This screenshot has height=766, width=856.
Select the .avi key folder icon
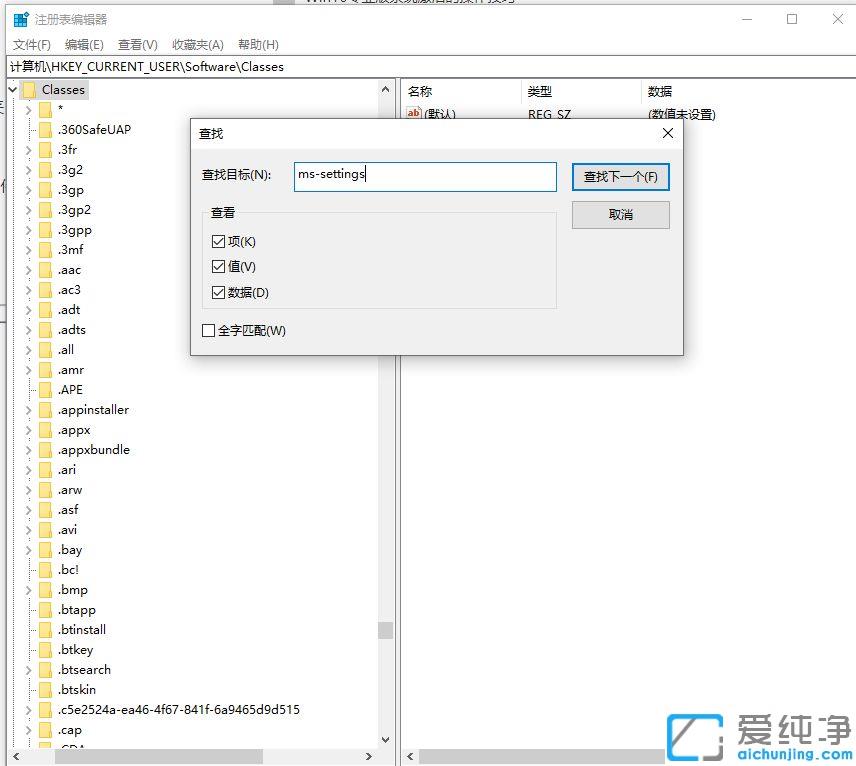point(44,530)
